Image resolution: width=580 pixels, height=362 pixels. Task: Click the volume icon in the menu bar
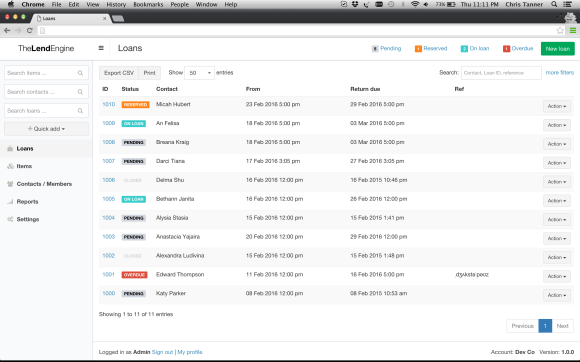point(426,4)
